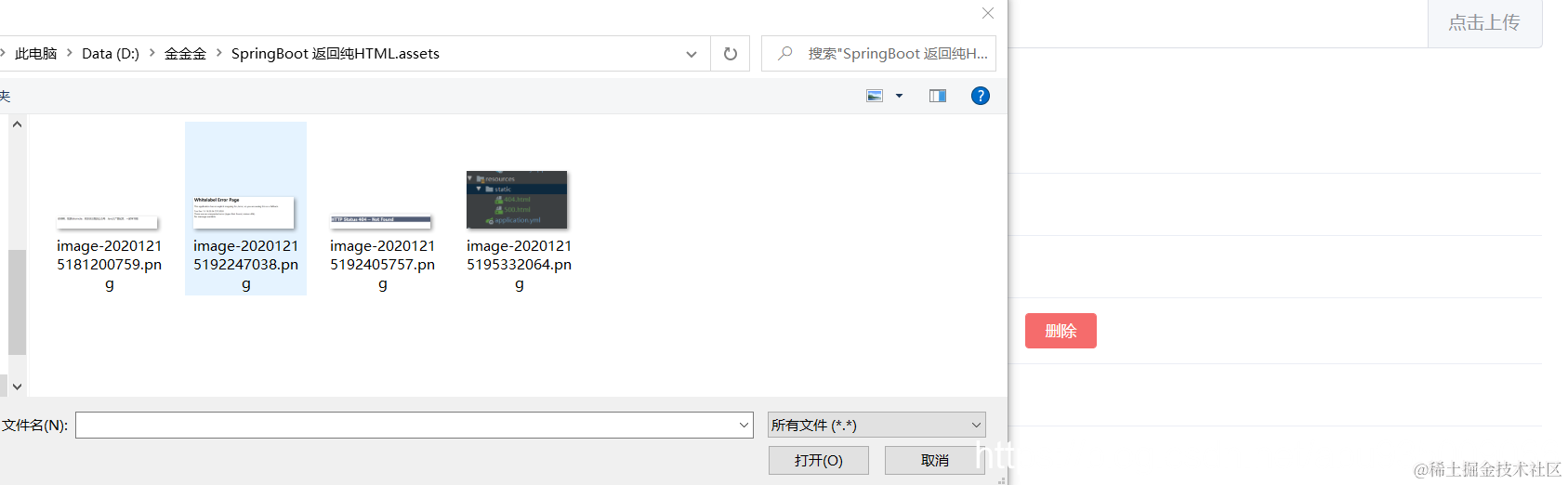Click the scroll up arrow in file list

click(x=17, y=125)
